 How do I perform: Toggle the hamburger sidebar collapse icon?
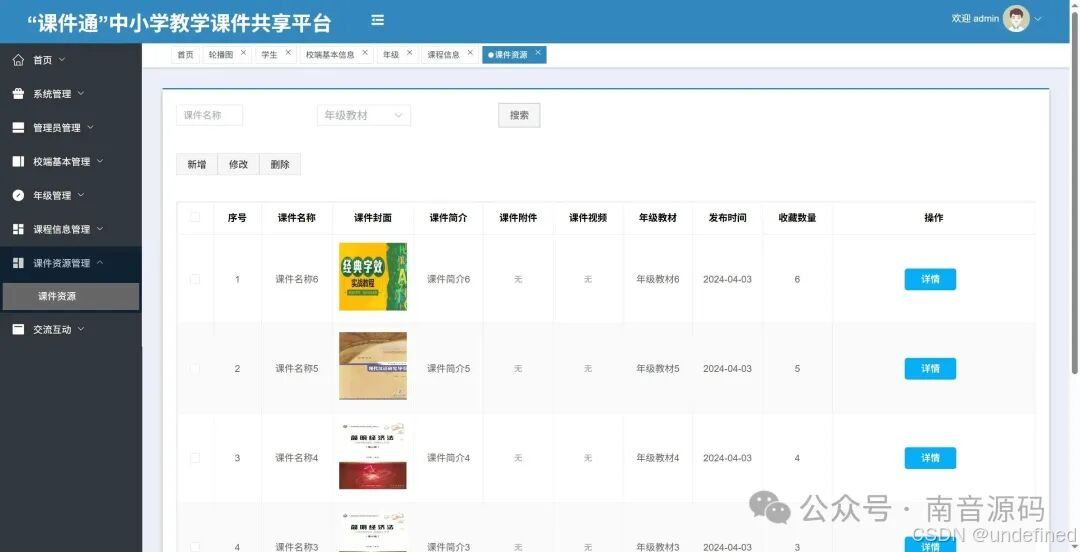377,20
